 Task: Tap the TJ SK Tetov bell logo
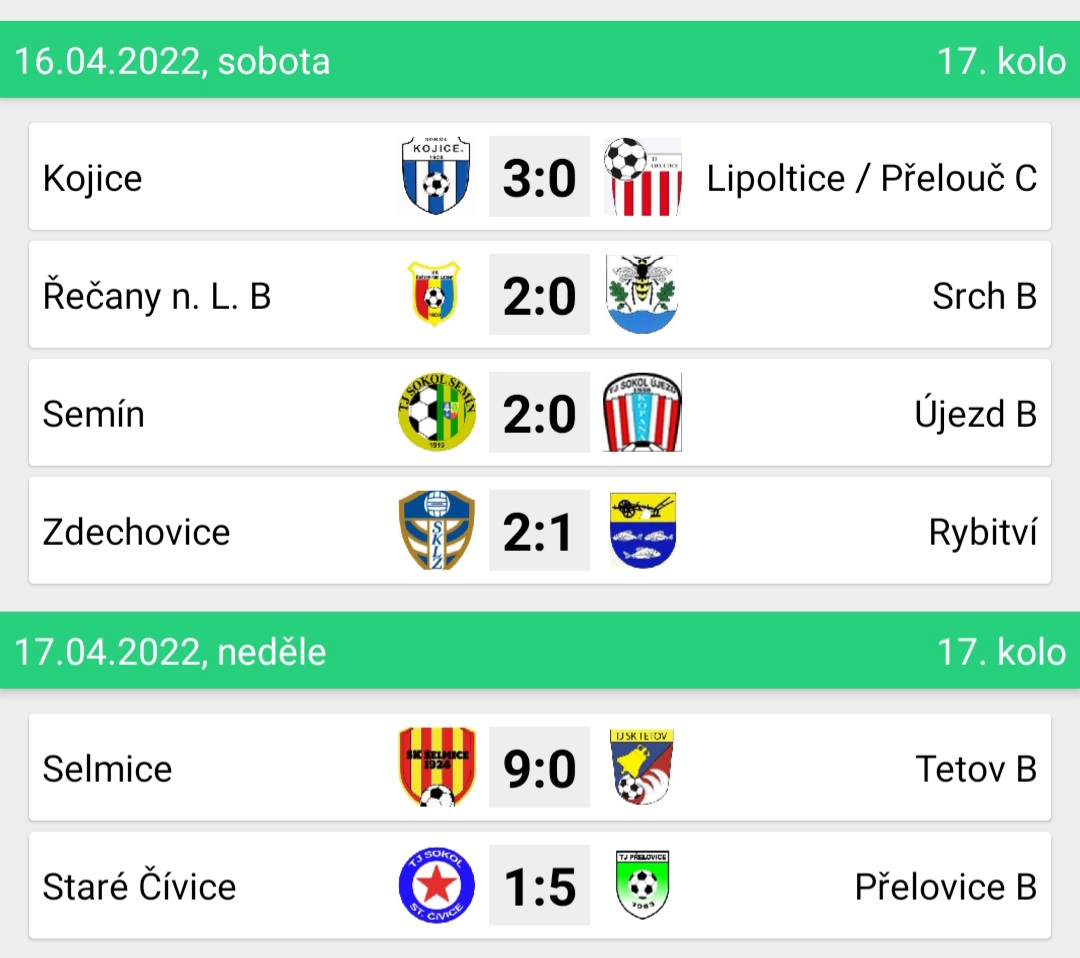pyautogui.click(x=642, y=767)
